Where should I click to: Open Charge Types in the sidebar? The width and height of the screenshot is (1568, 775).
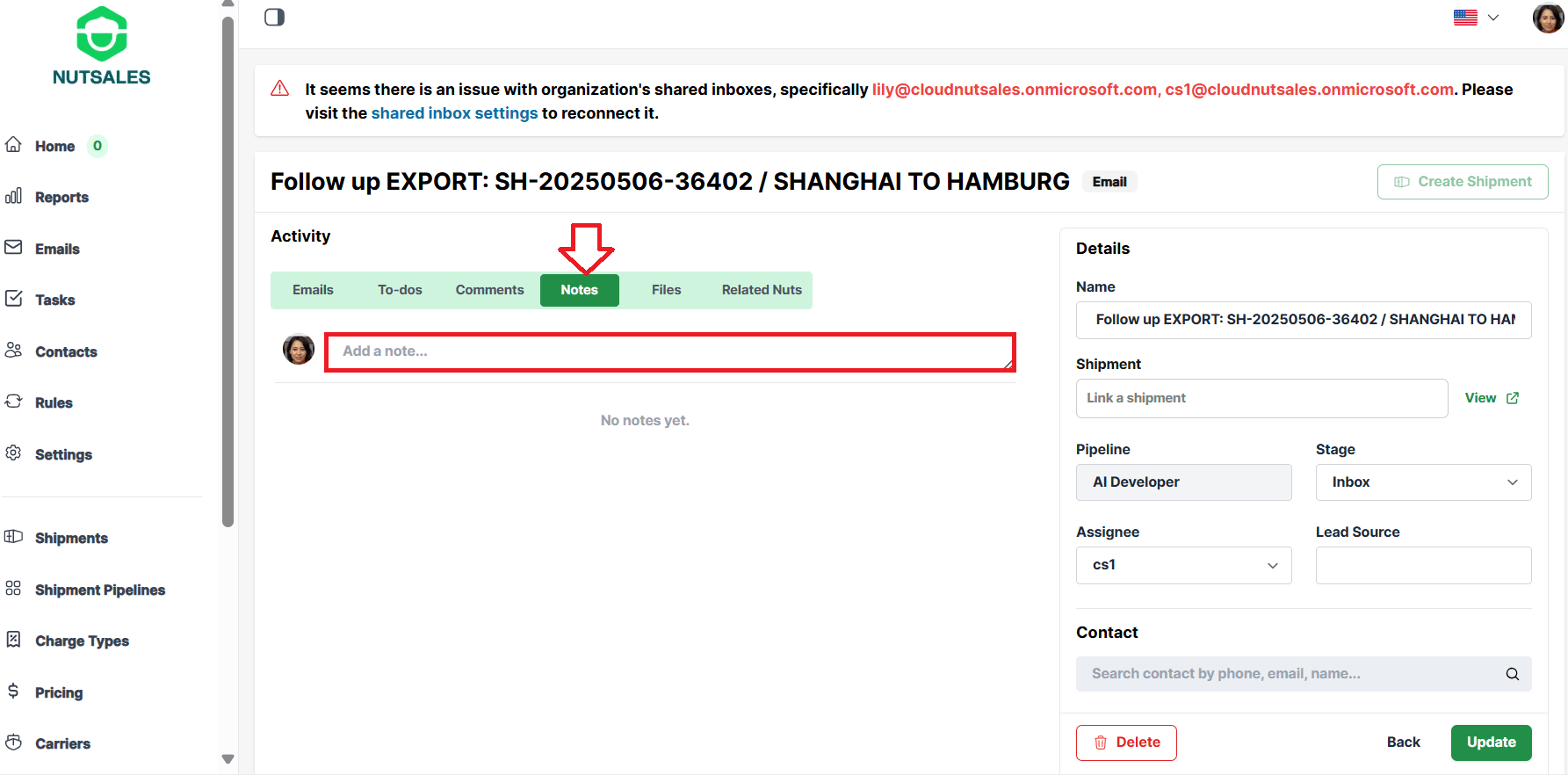click(x=82, y=641)
